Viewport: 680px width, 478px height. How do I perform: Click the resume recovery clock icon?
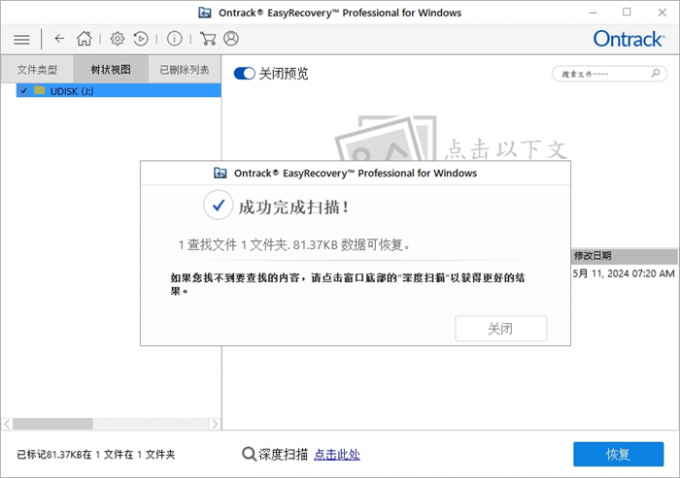[141, 39]
